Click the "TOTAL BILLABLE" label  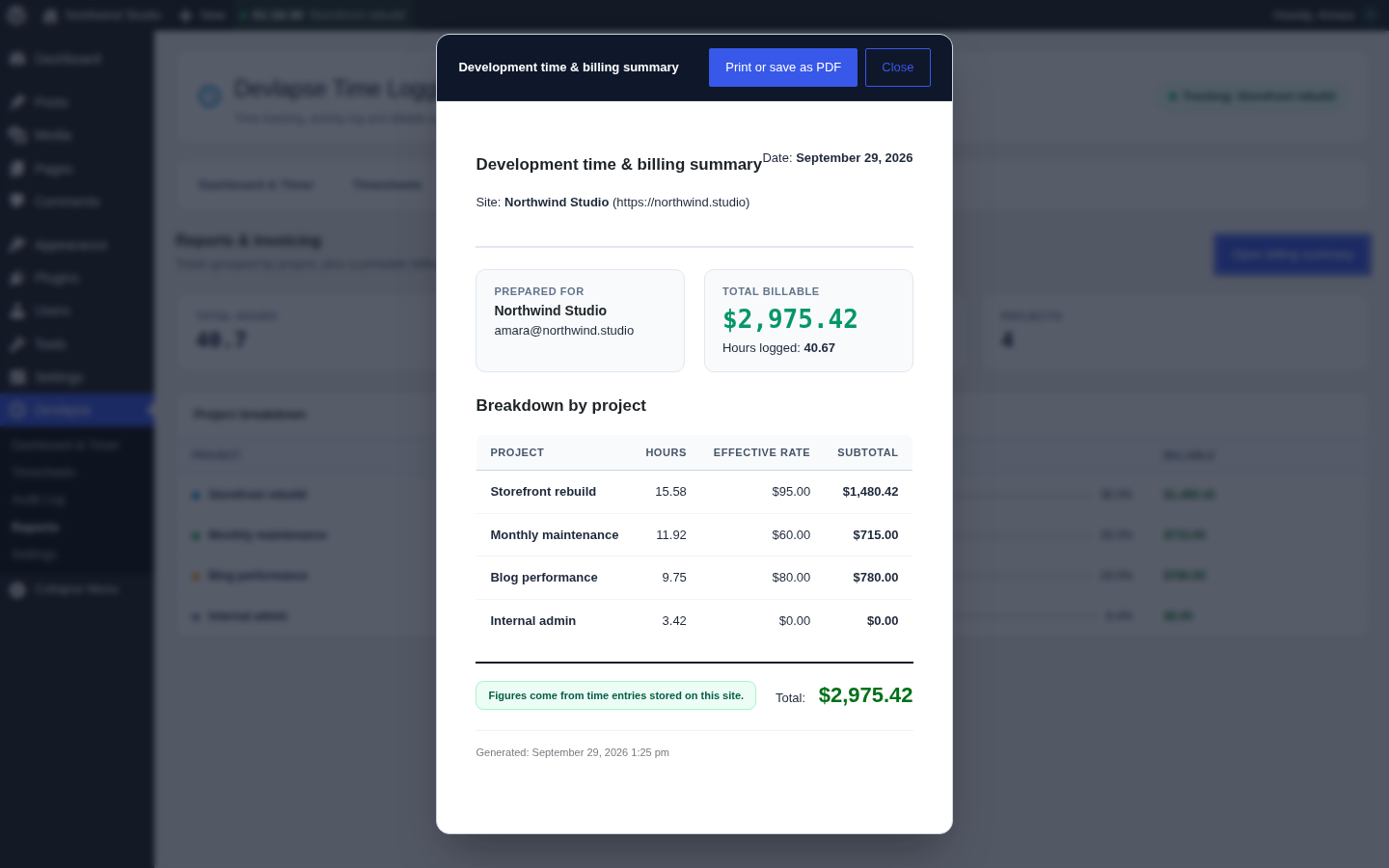pyautogui.click(x=771, y=291)
